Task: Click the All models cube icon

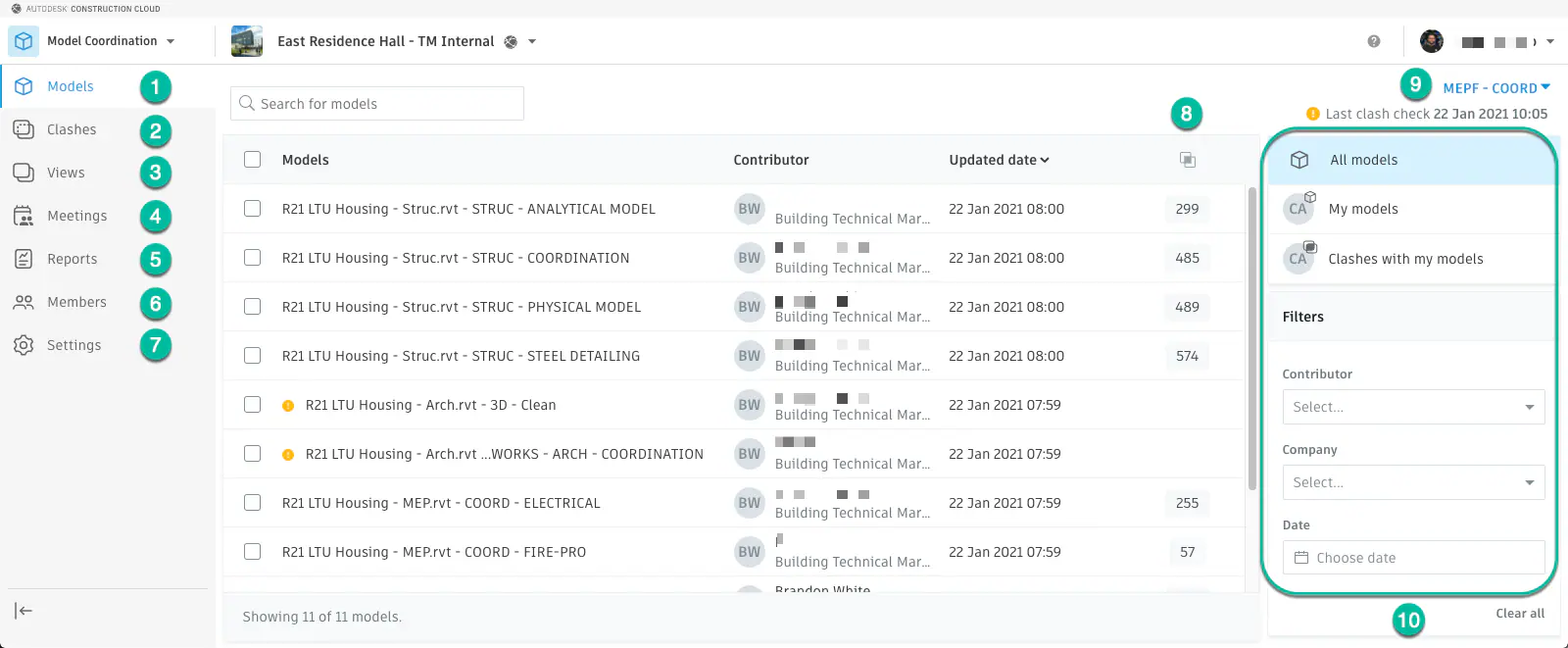Action: (x=1299, y=160)
